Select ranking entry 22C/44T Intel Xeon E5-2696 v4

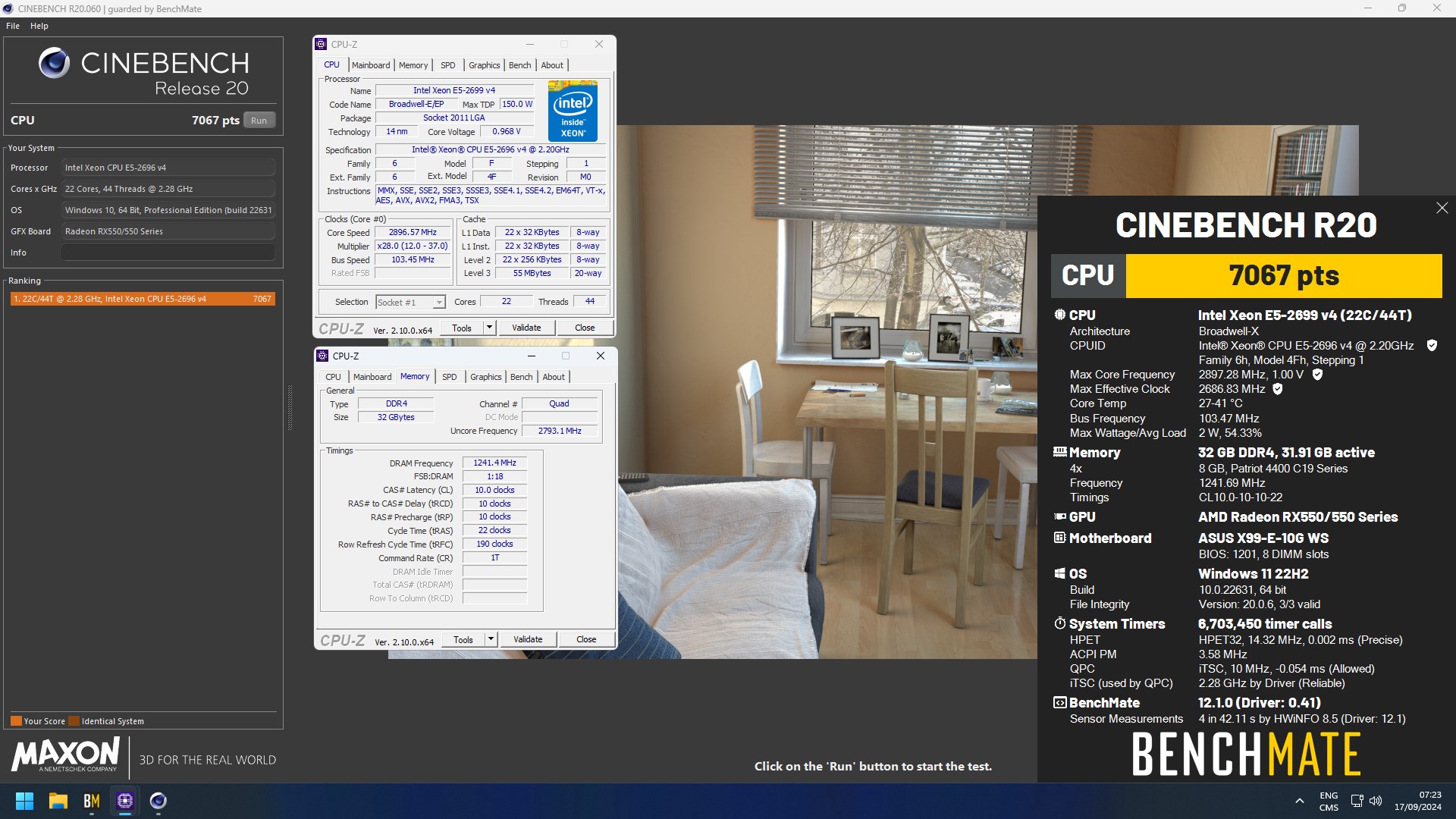pyautogui.click(x=143, y=299)
